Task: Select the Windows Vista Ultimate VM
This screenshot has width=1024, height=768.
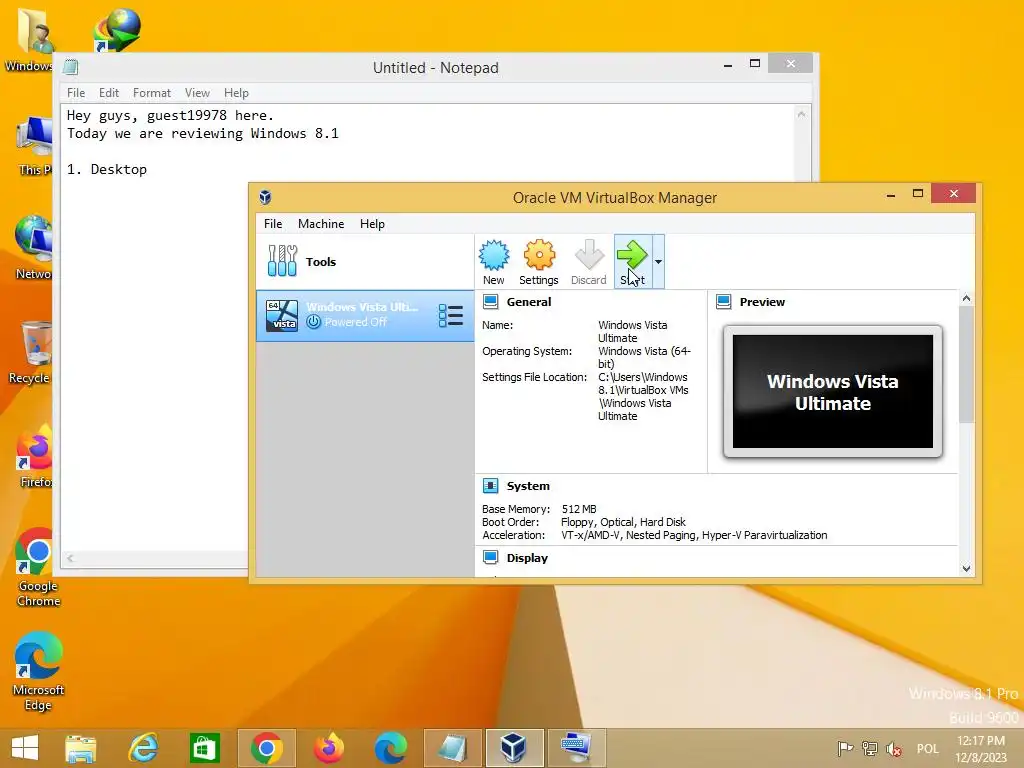Action: click(x=364, y=315)
